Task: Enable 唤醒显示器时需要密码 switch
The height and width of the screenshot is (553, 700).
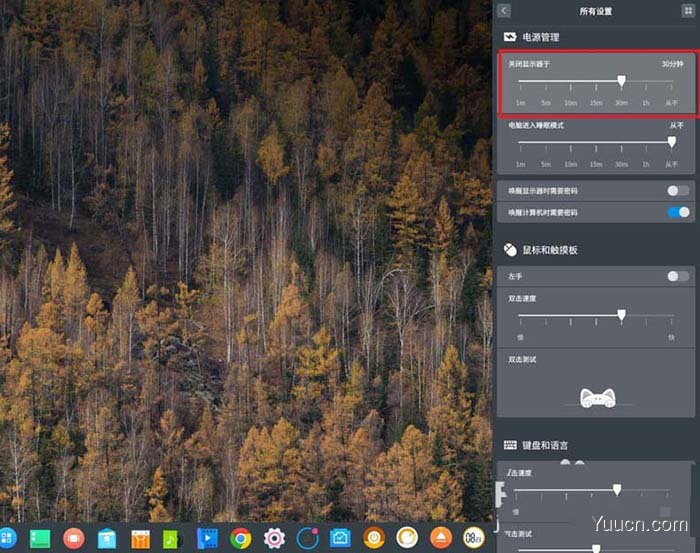Action: (x=678, y=191)
